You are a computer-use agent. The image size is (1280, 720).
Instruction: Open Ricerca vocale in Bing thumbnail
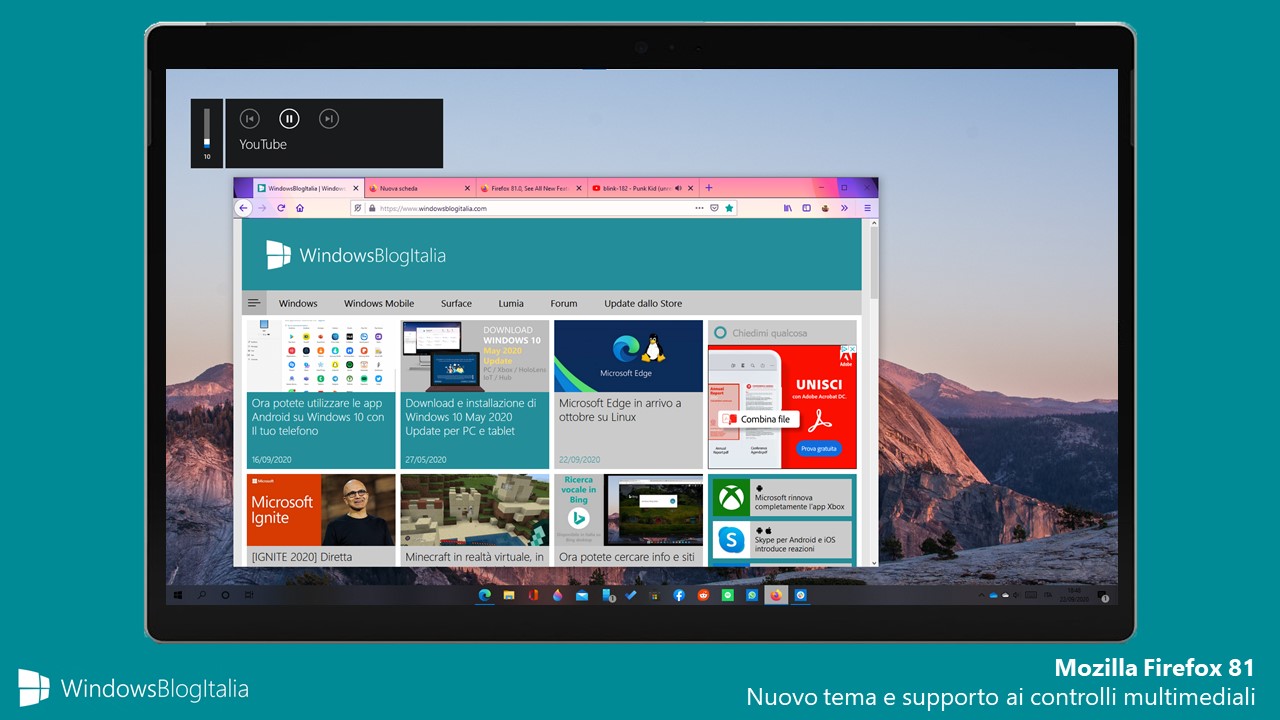(x=629, y=510)
